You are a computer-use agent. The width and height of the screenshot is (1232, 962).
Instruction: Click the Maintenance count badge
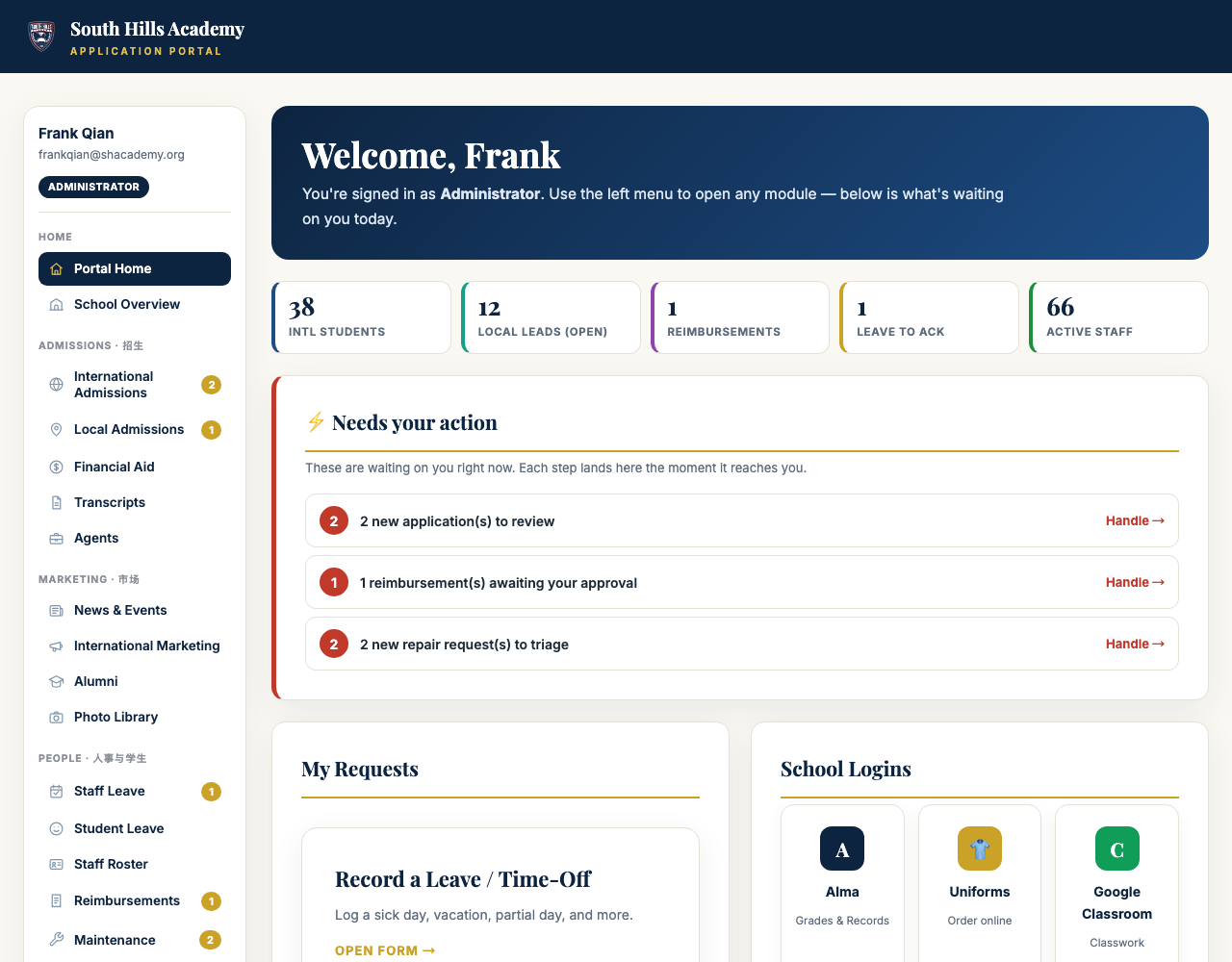click(x=211, y=940)
